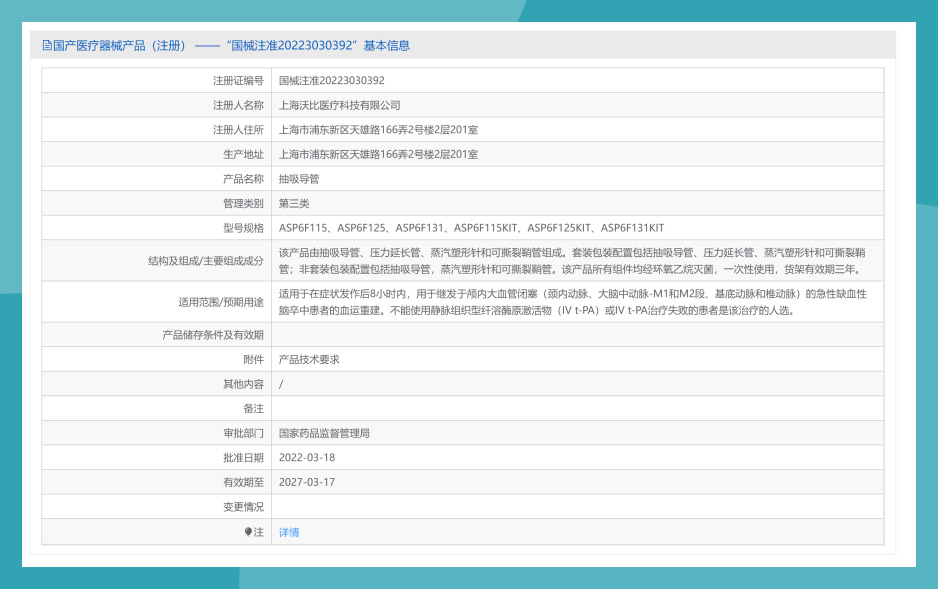Click 基本信息 text in the page header

pos(387,45)
